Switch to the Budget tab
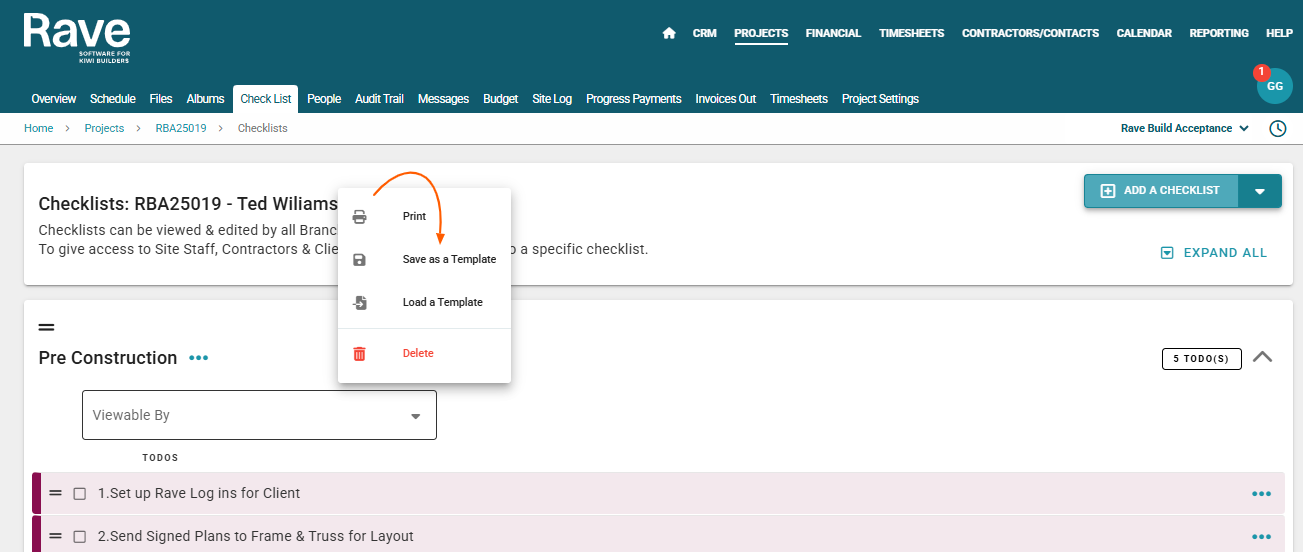This screenshot has width=1303, height=552. 500,99
